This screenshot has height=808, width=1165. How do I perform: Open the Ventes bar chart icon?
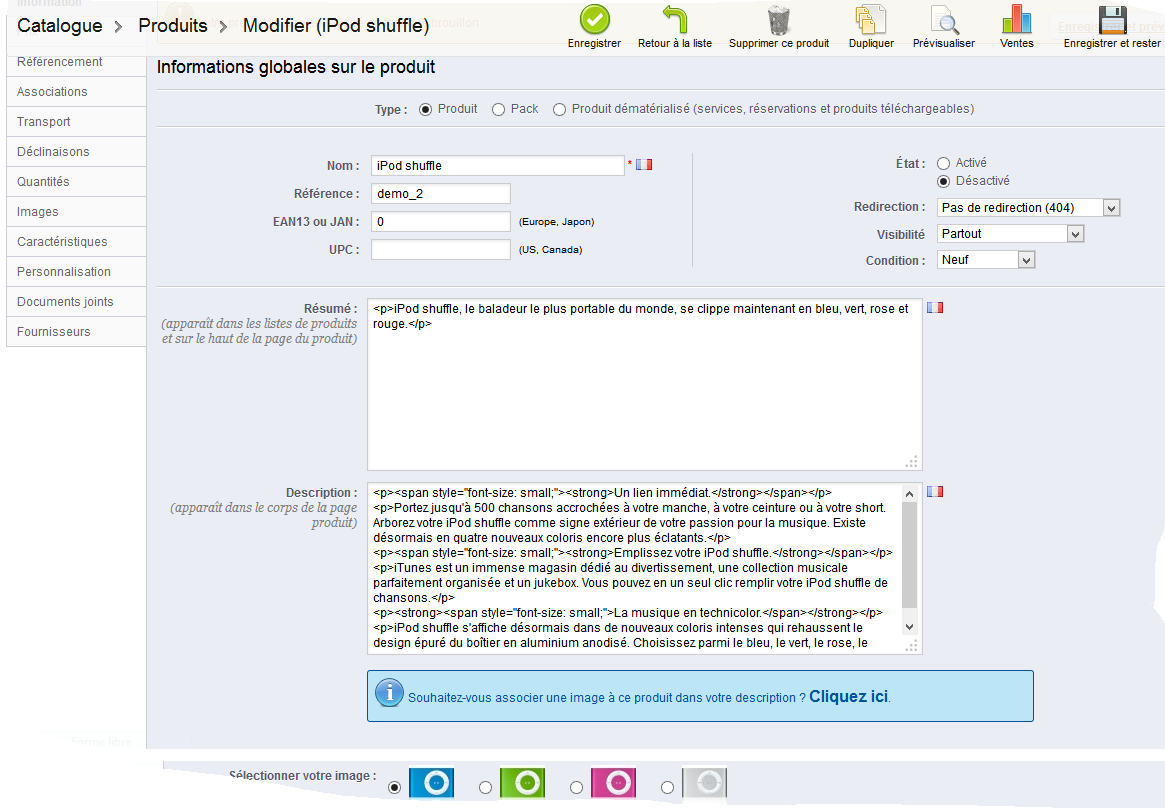(x=1016, y=19)
